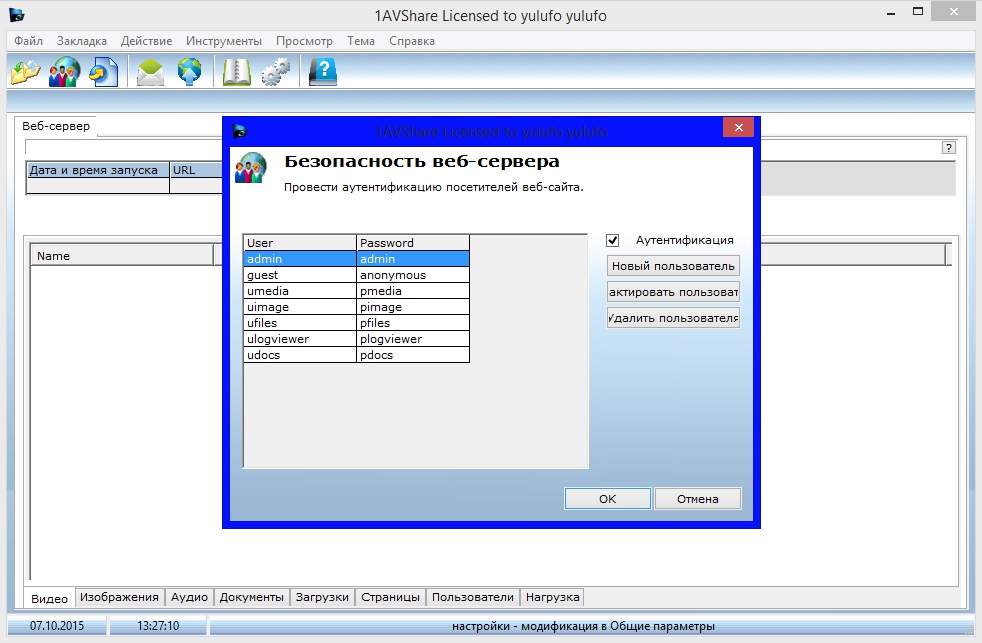Click the anonymous password cell
The image size is (982, 643).
point(413,275)
